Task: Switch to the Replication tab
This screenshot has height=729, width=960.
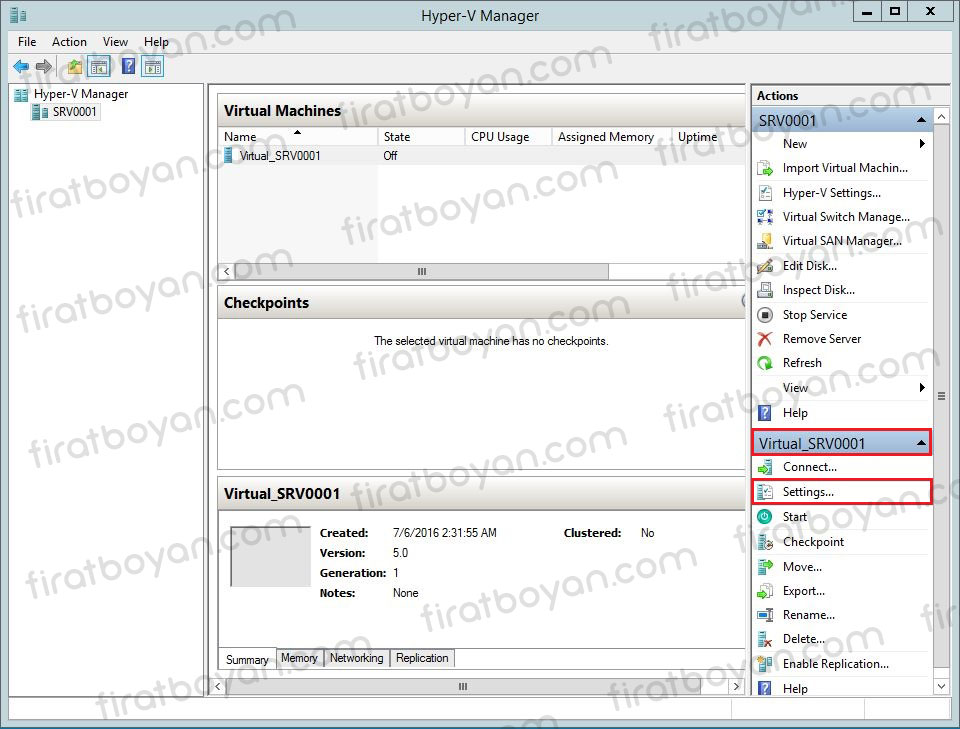Action: tap(422, 658)
